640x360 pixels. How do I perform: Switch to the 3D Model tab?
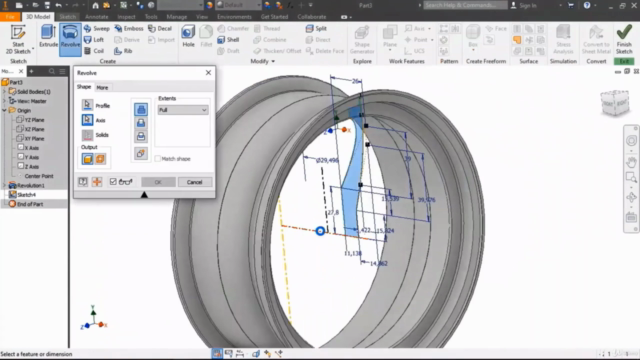click(38, 17)
